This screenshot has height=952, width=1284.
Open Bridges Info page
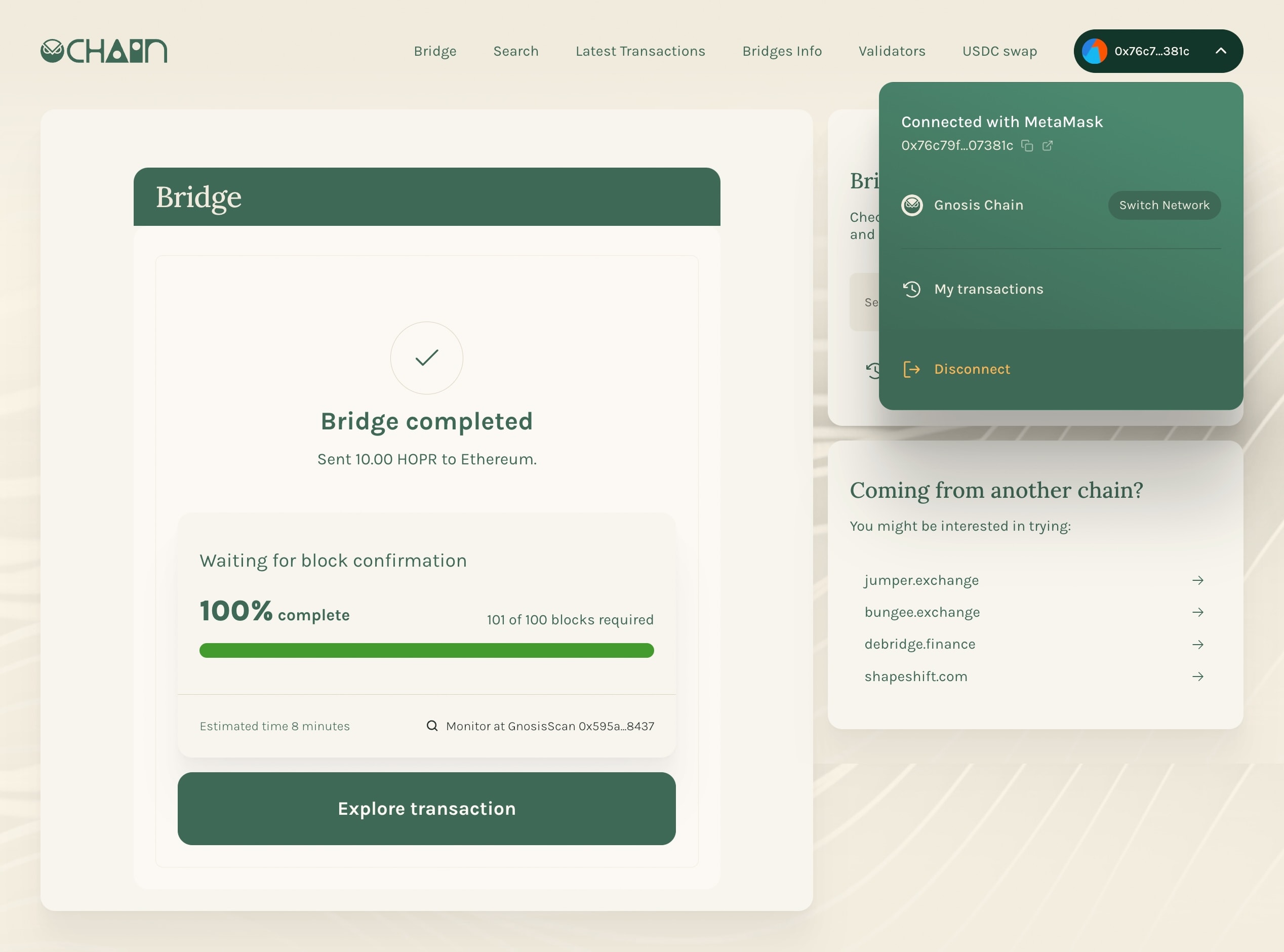pyautogui.click(x=782, y=51)
